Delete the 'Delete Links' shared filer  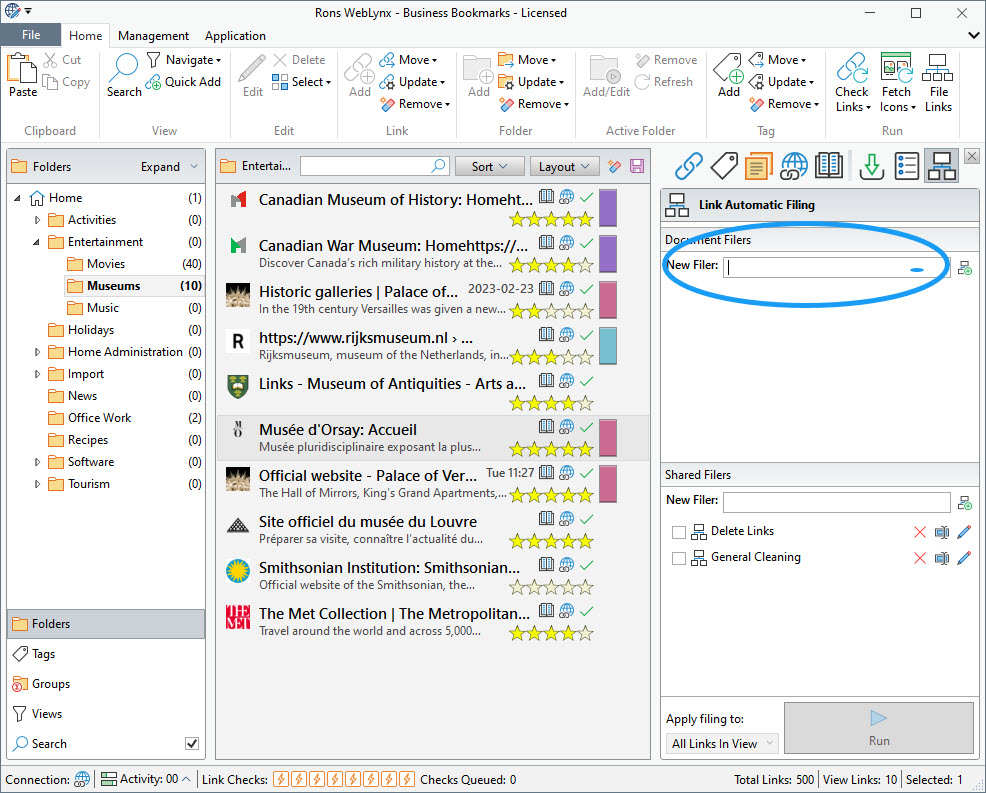(x=919, y=532)
